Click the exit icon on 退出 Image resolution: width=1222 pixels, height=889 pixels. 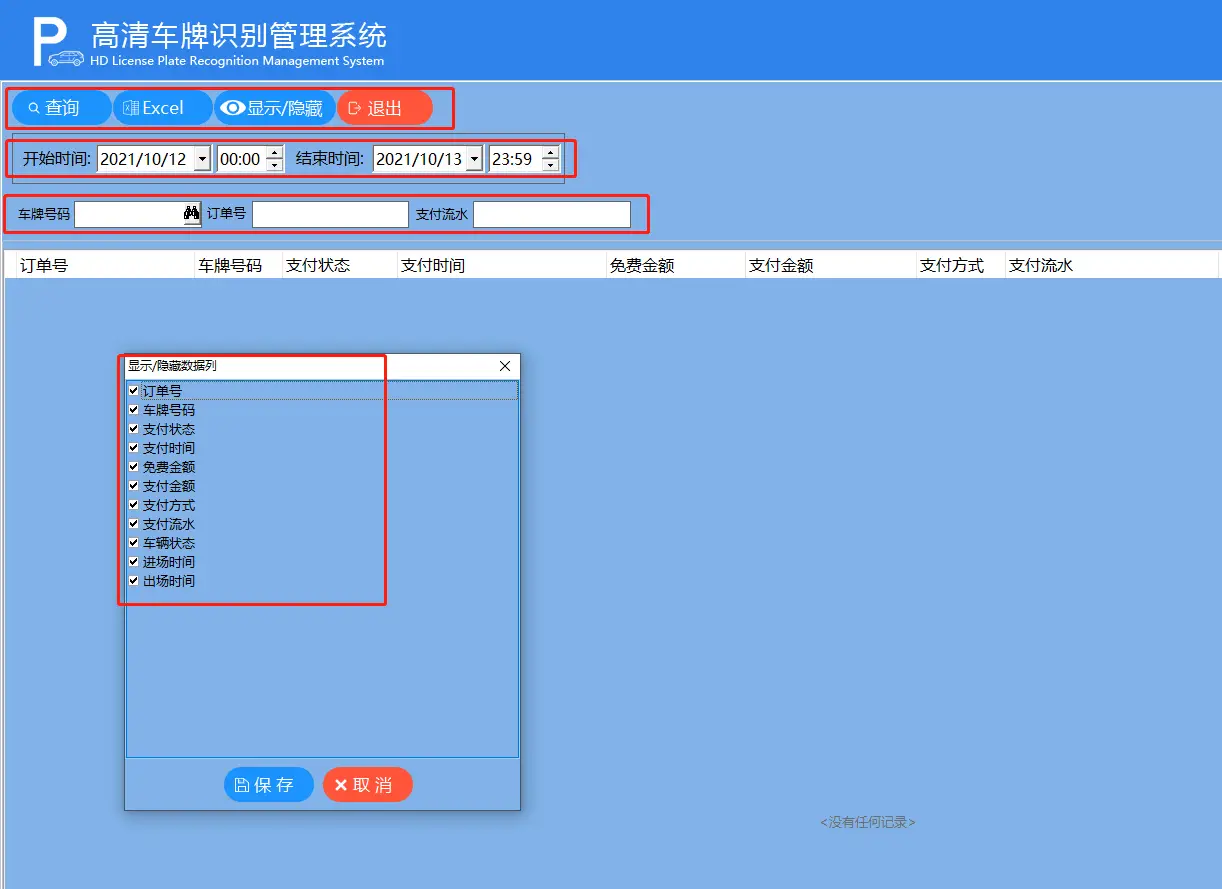[x=354, y=107]
